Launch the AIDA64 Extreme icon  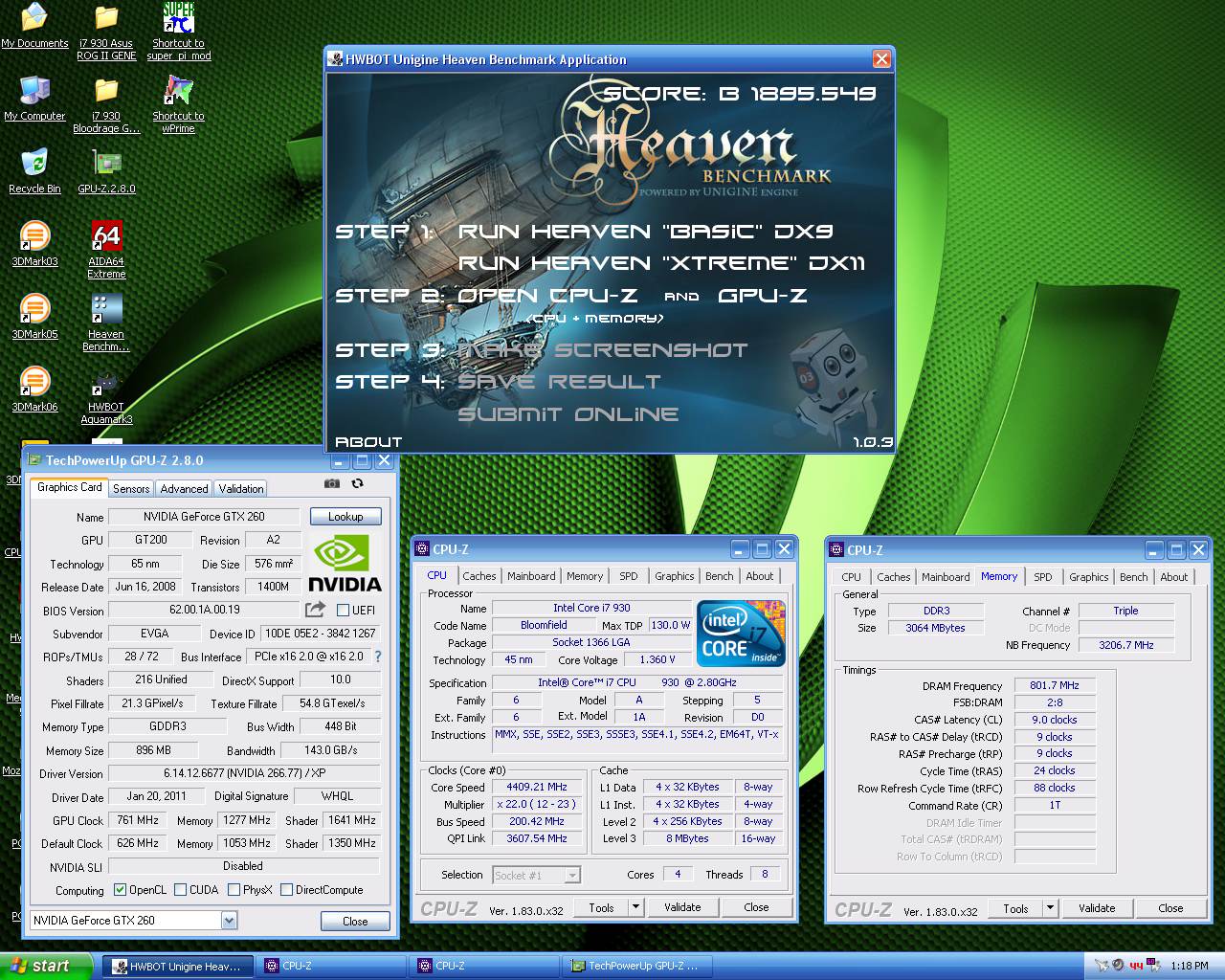(106, 251)
